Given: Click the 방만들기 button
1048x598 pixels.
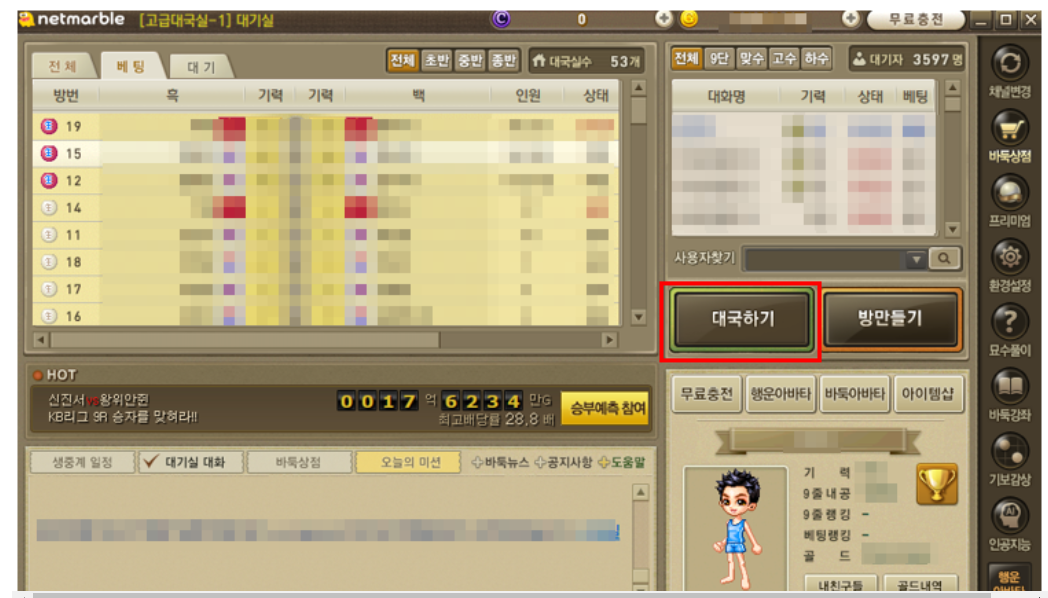Looking at the screenshot, I should [891, 319].
